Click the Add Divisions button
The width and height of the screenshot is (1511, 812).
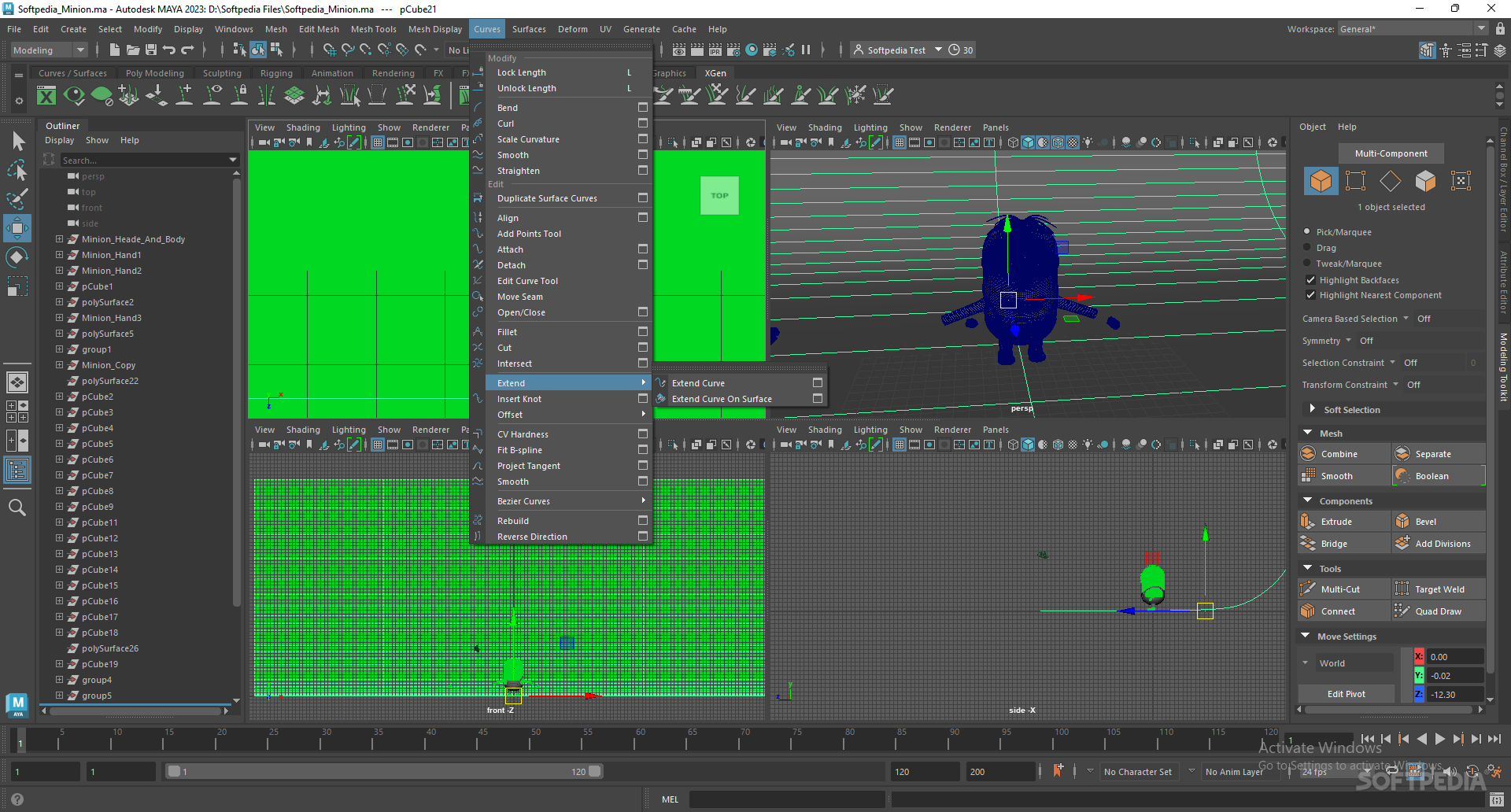[x=1439, y=544]
